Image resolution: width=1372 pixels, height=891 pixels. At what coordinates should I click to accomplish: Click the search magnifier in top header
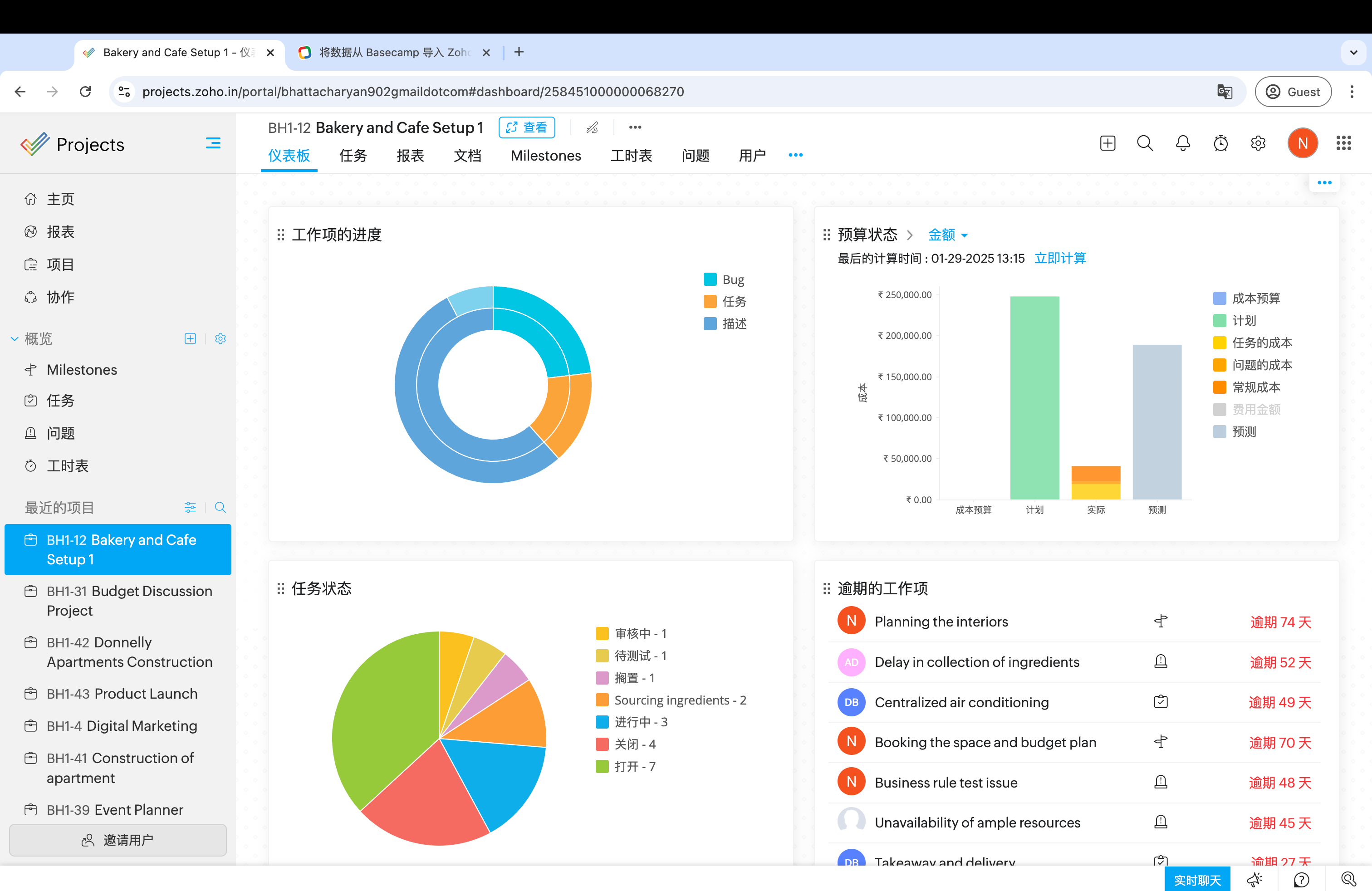tap(1144, 143)
